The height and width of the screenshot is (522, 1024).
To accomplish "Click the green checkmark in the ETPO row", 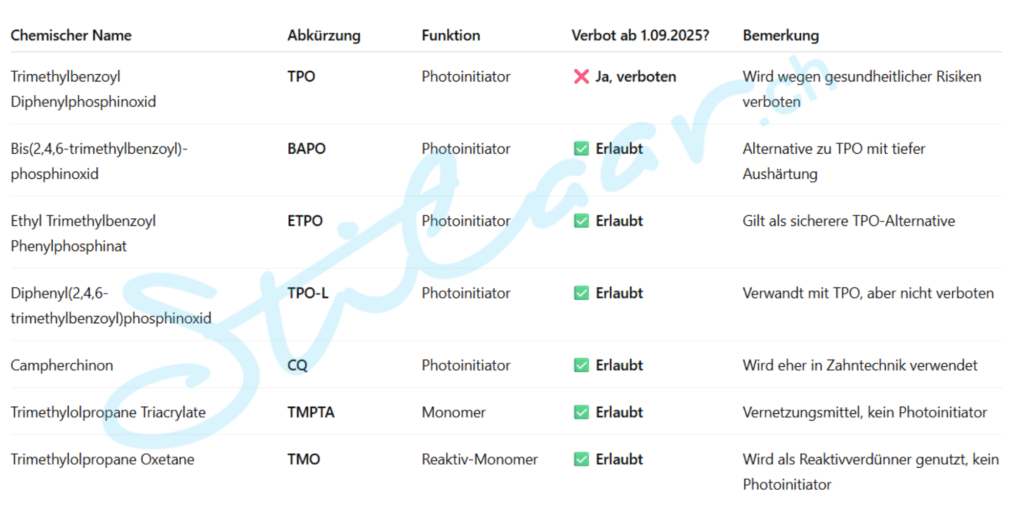I will (x=581, y=221).
